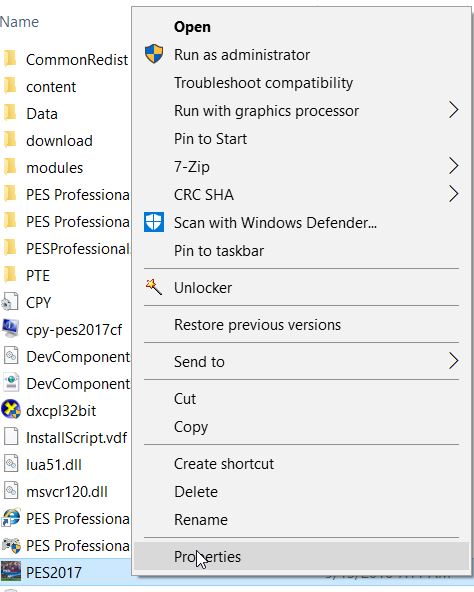Viewport: 474px width, 592px height.
Task: Select the download folder icon
Action: (x=10, y=140)
